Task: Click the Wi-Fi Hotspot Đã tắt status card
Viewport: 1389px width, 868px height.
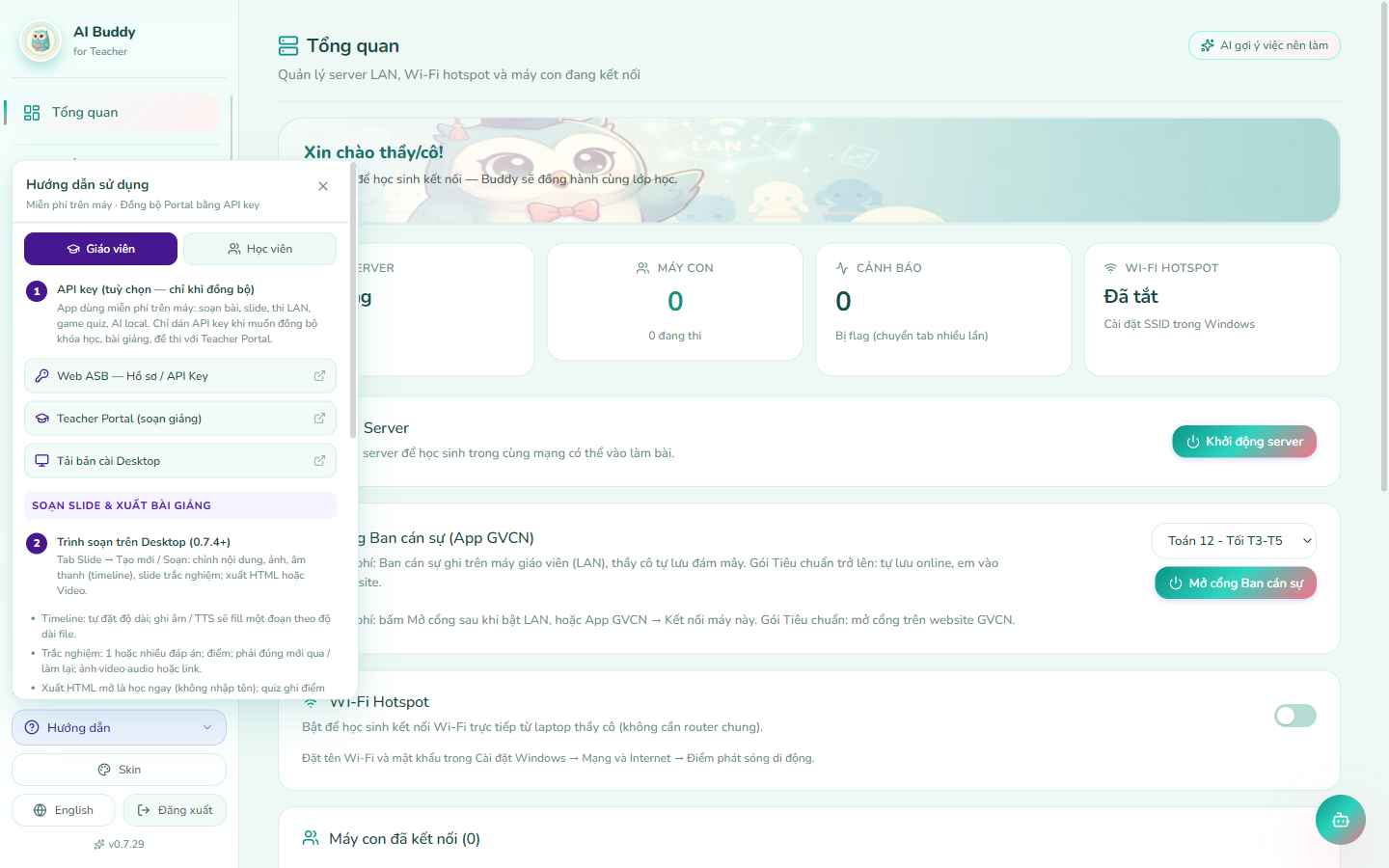Action: [1212, 309]
